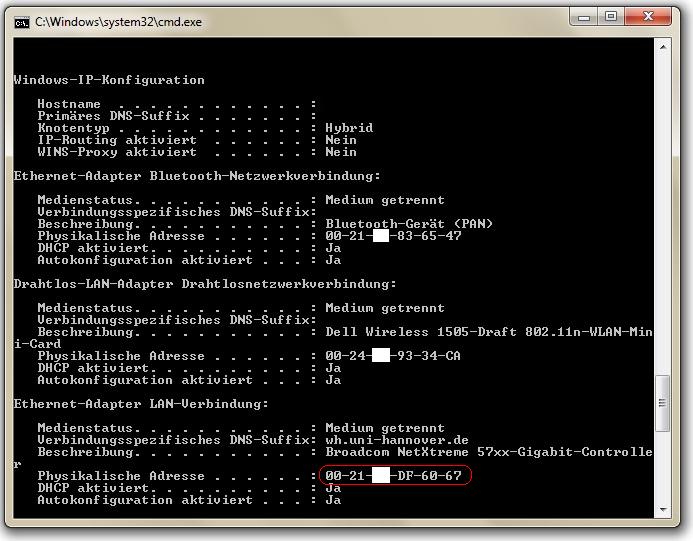693x541 pixels.
Task: Click the value Bluetooth-Gerät (PAN)
Action: coord(409,224)
